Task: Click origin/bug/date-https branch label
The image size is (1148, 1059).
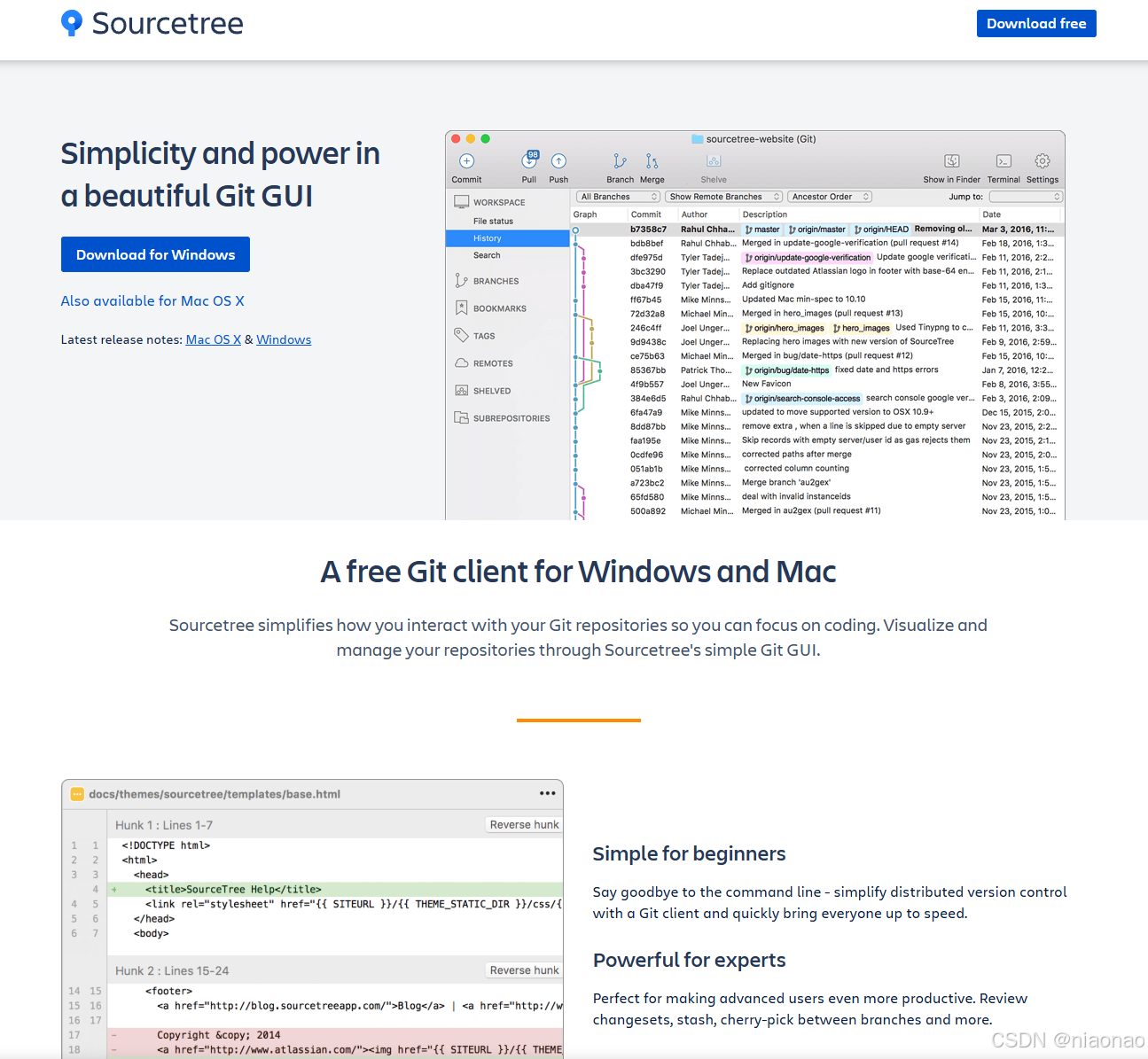Action: tap(787, 370)
